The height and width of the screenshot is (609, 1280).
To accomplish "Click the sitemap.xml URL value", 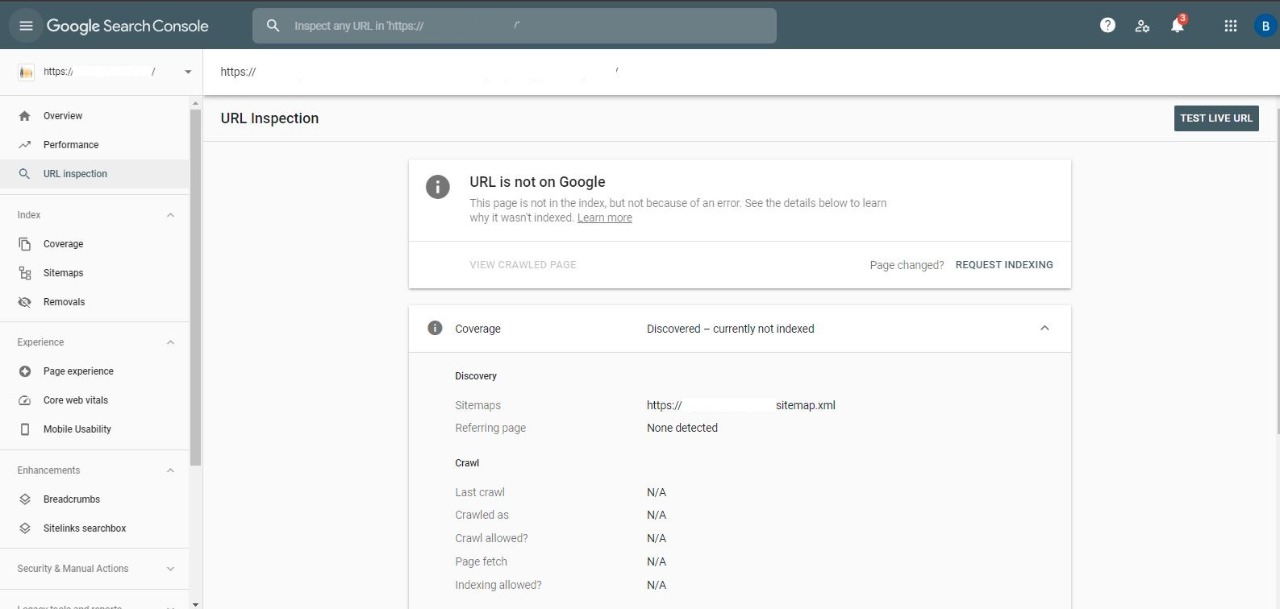I will tap(741, 405).
